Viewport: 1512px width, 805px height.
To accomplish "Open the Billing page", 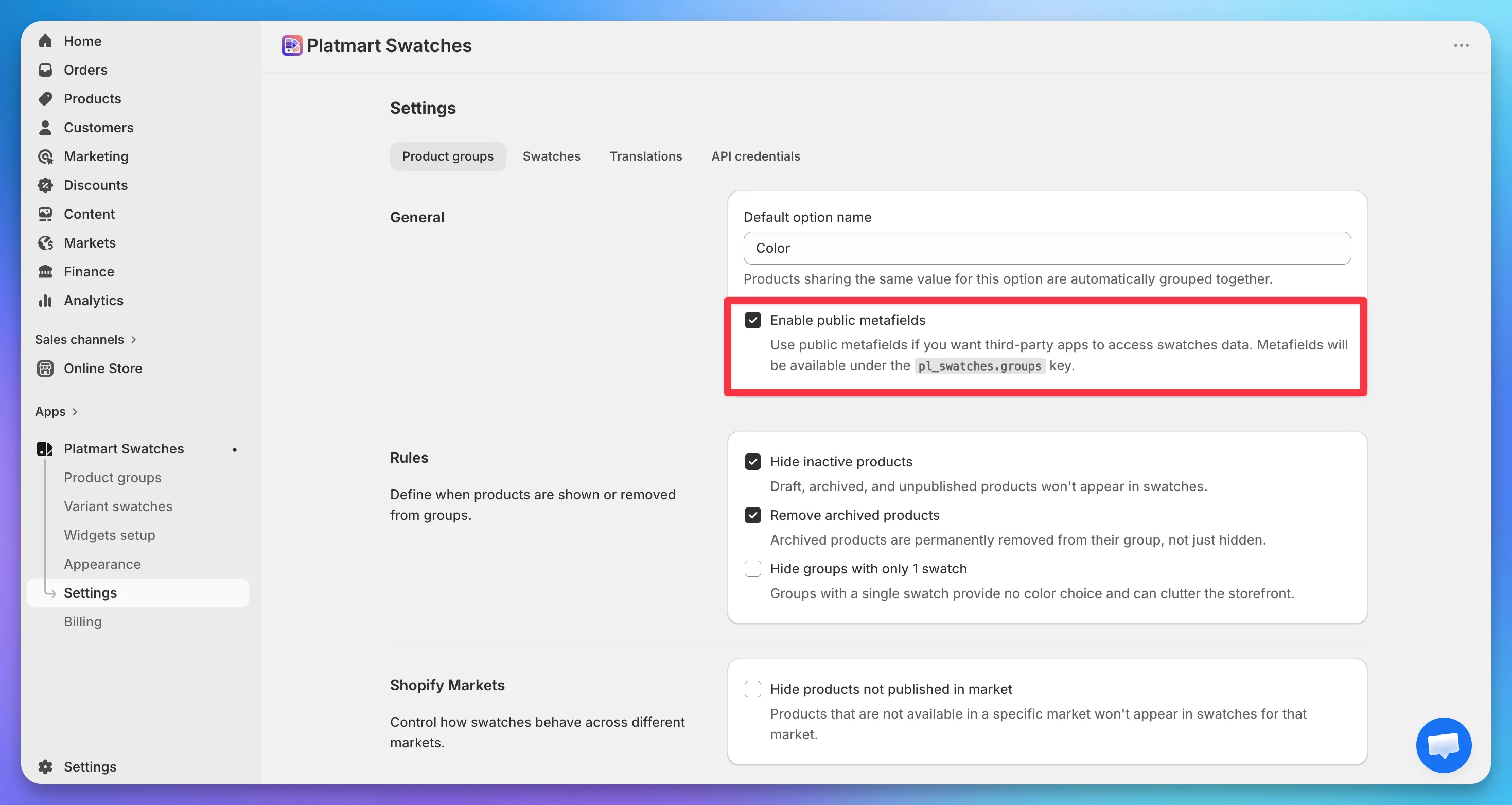I will (83, 621).
